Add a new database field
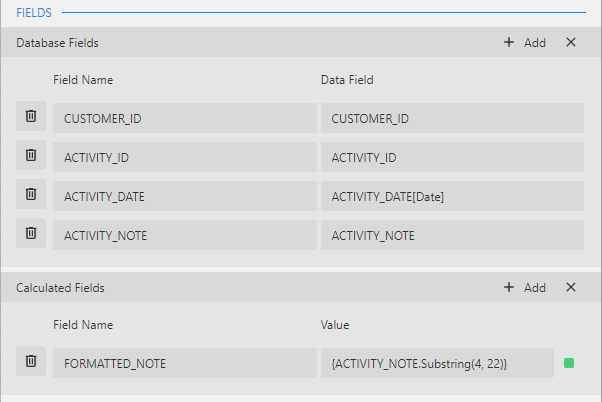 [525, 42]
